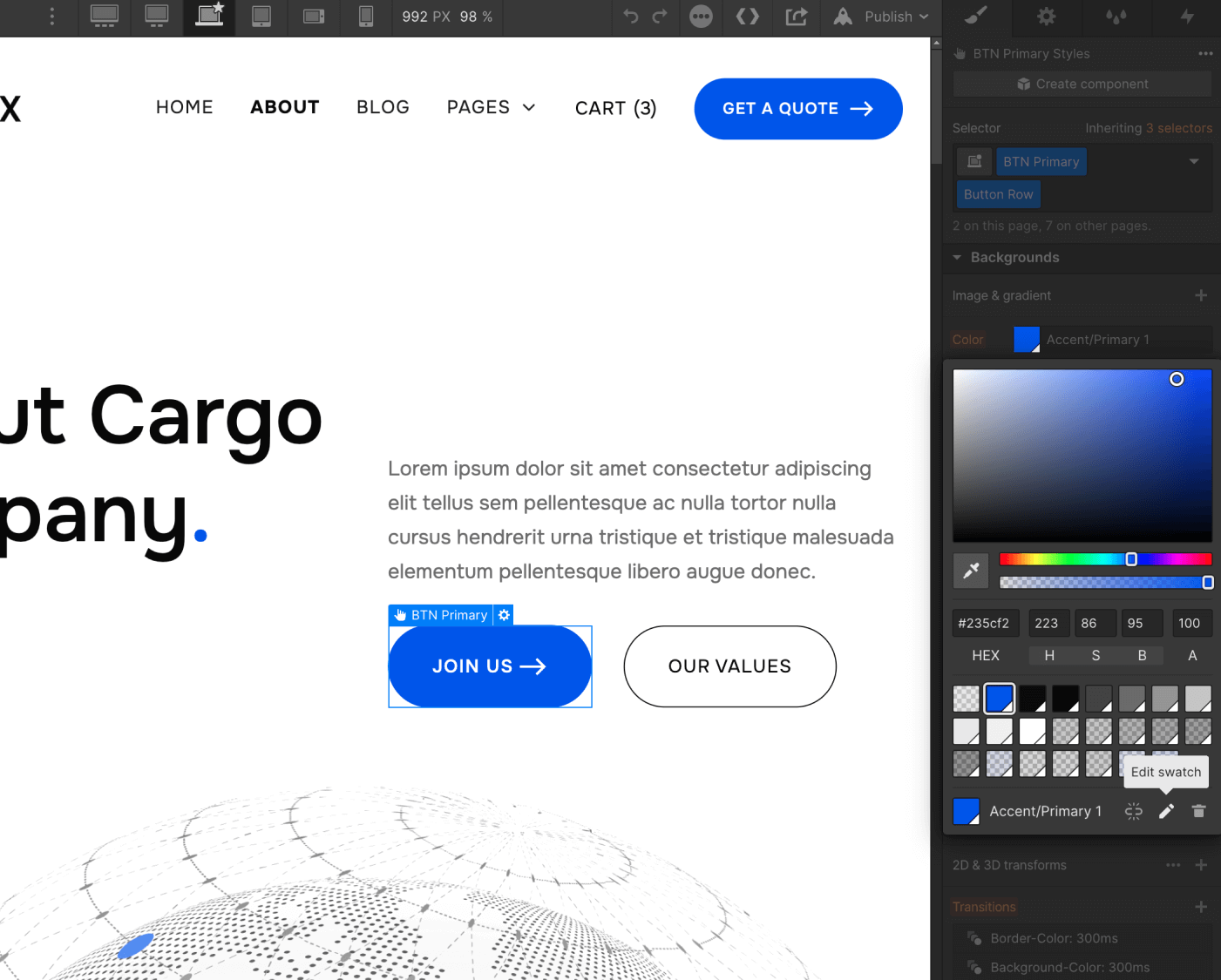Click the #235cf2 hex input field
This screenshot has height=980, width=1221.
(x=985, y=623)
